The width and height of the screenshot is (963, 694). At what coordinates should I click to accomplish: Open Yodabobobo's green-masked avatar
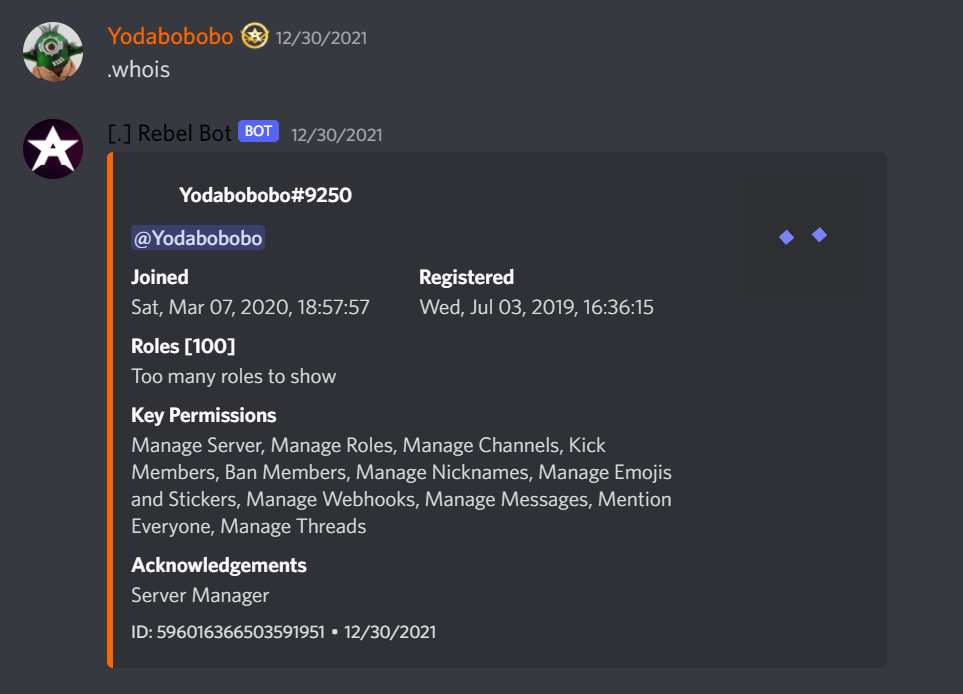tap(53, 52)
